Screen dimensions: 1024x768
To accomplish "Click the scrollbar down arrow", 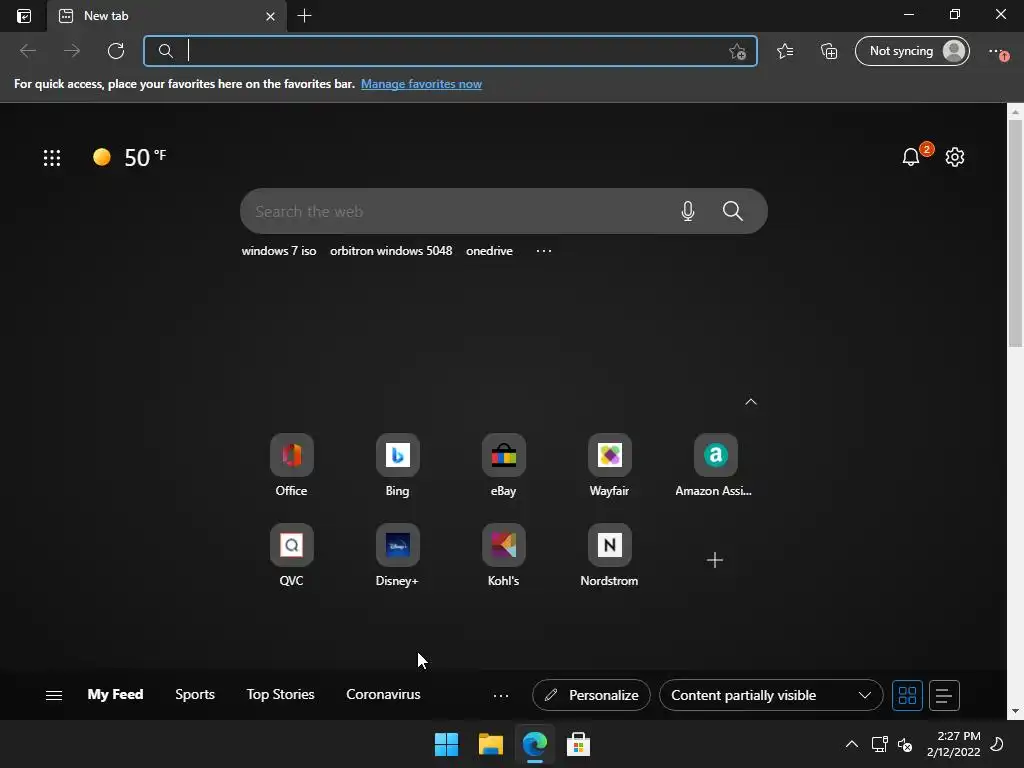I will point(1016,711).
